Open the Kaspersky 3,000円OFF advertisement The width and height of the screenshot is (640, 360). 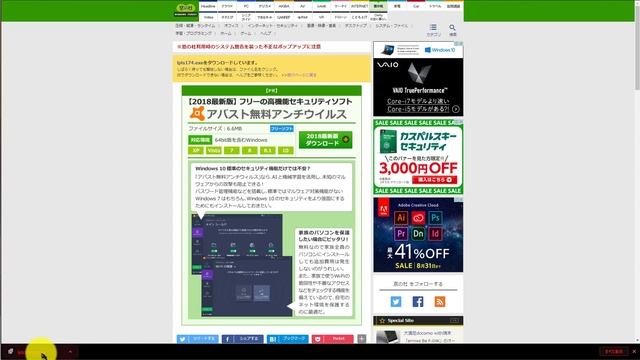[x=418, y=157]
